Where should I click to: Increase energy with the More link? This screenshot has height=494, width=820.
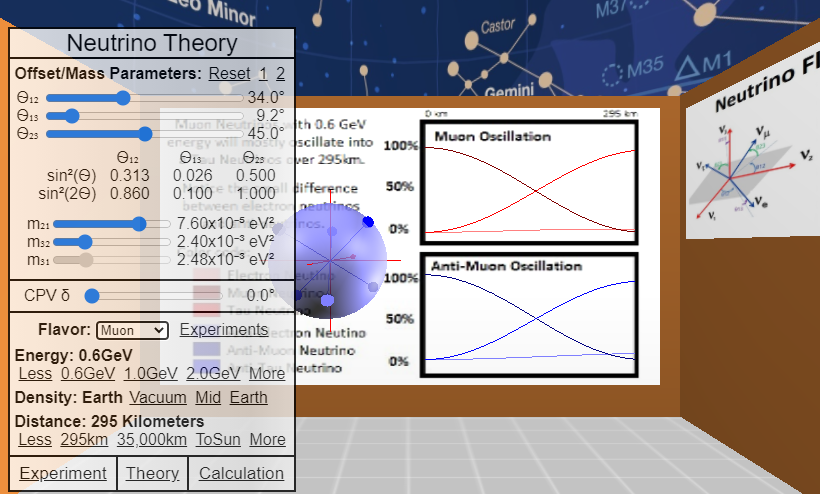(x=267, y=374)
